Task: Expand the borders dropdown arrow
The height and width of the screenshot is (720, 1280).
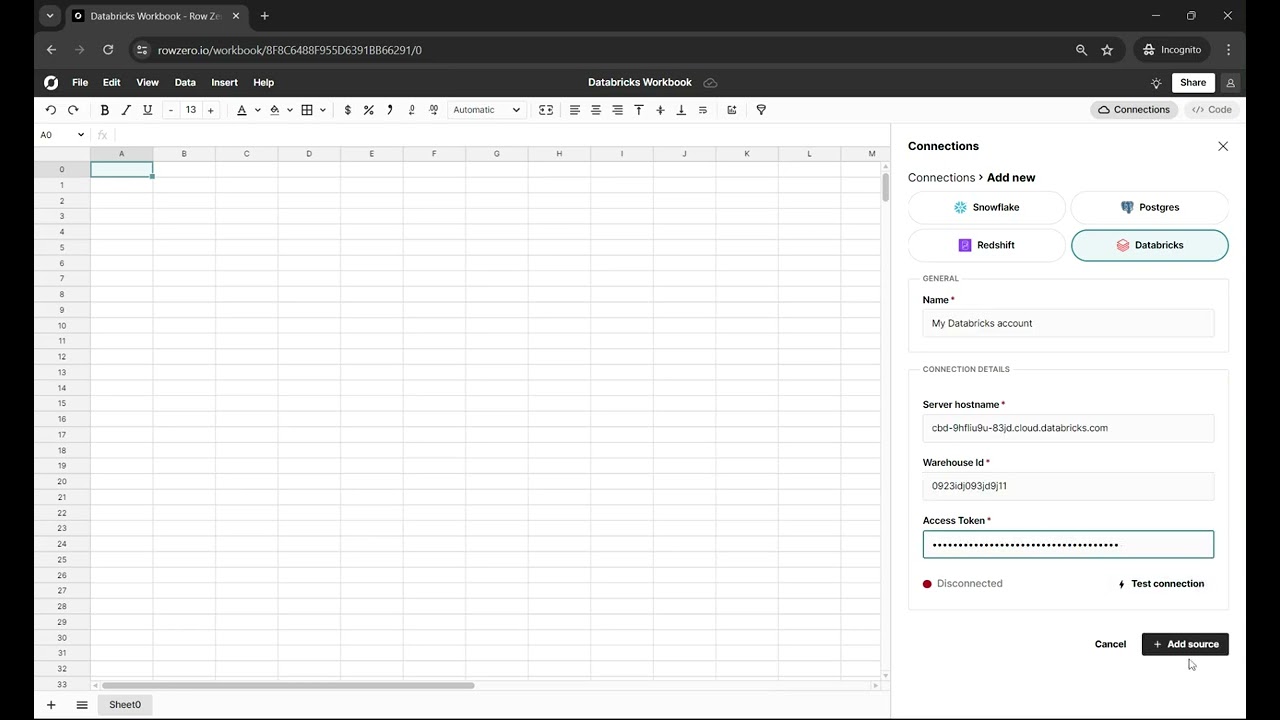Action: 322,110
